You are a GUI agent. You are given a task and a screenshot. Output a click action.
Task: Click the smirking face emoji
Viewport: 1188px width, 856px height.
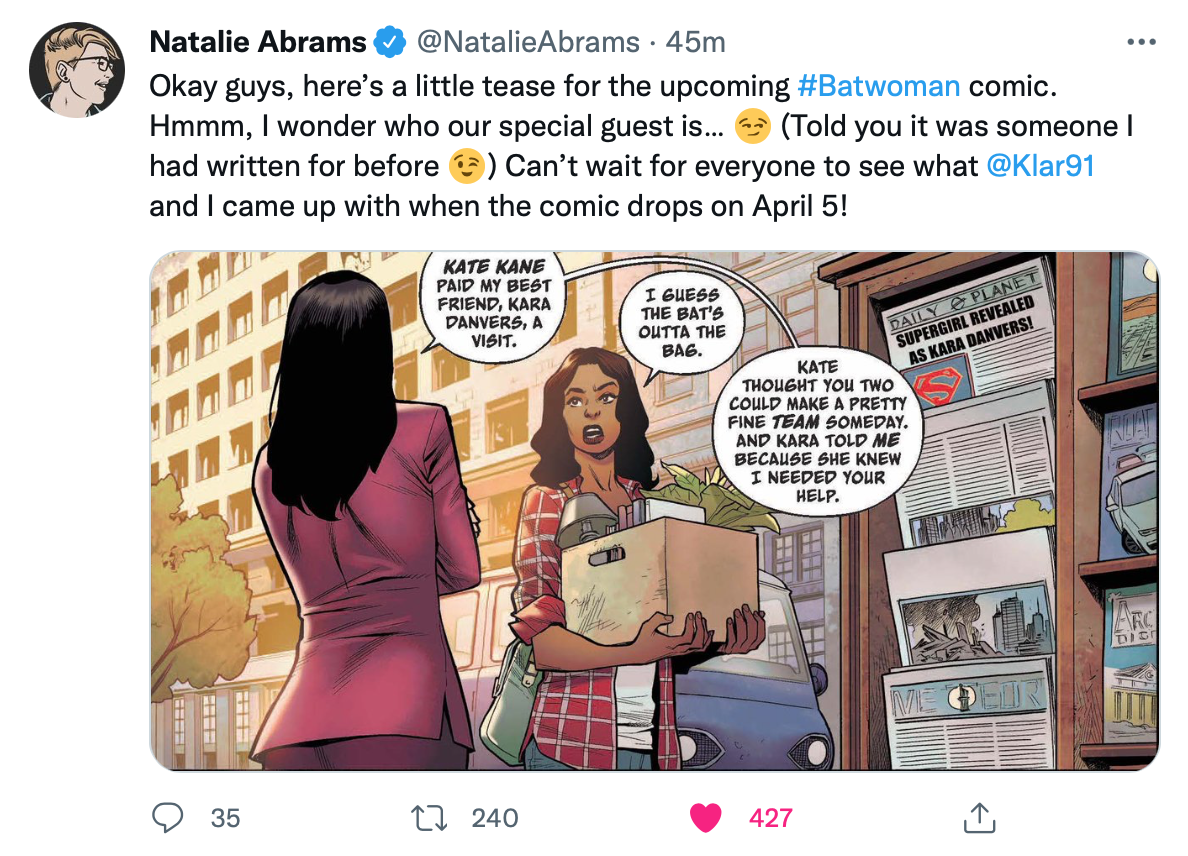click(x=752, y=126)
